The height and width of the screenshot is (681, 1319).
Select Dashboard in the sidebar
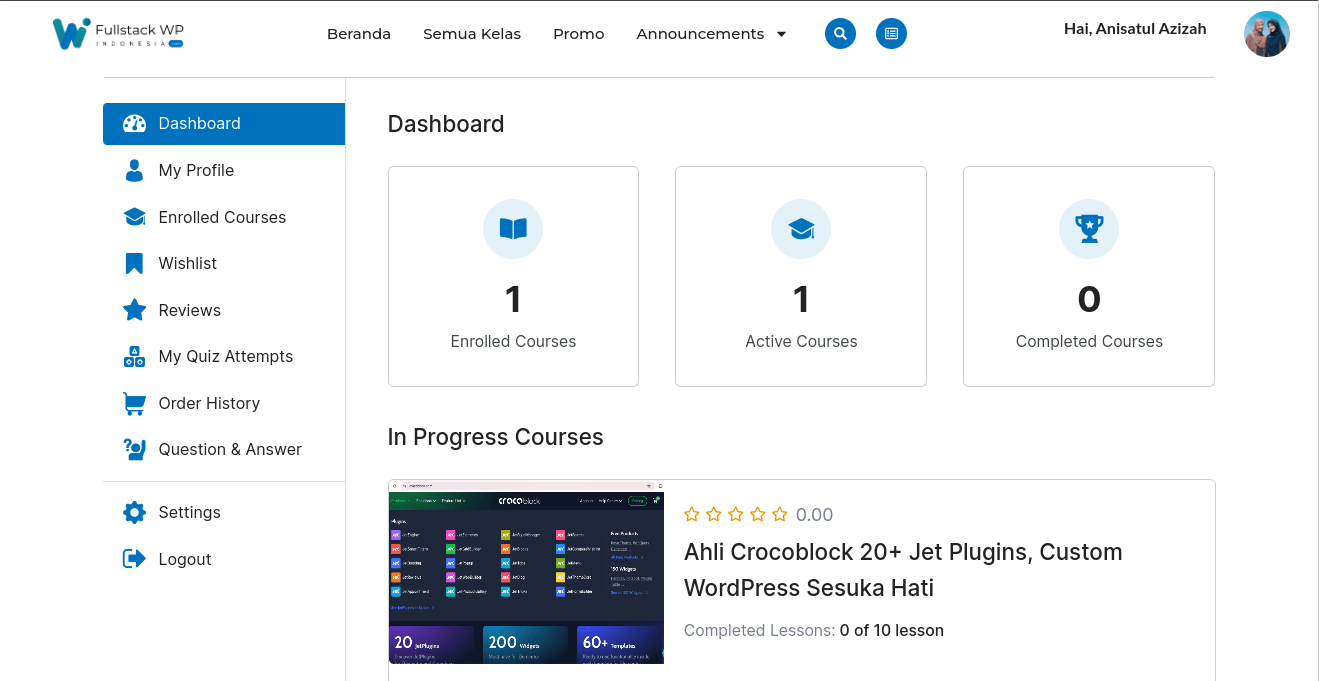(224, 124)
